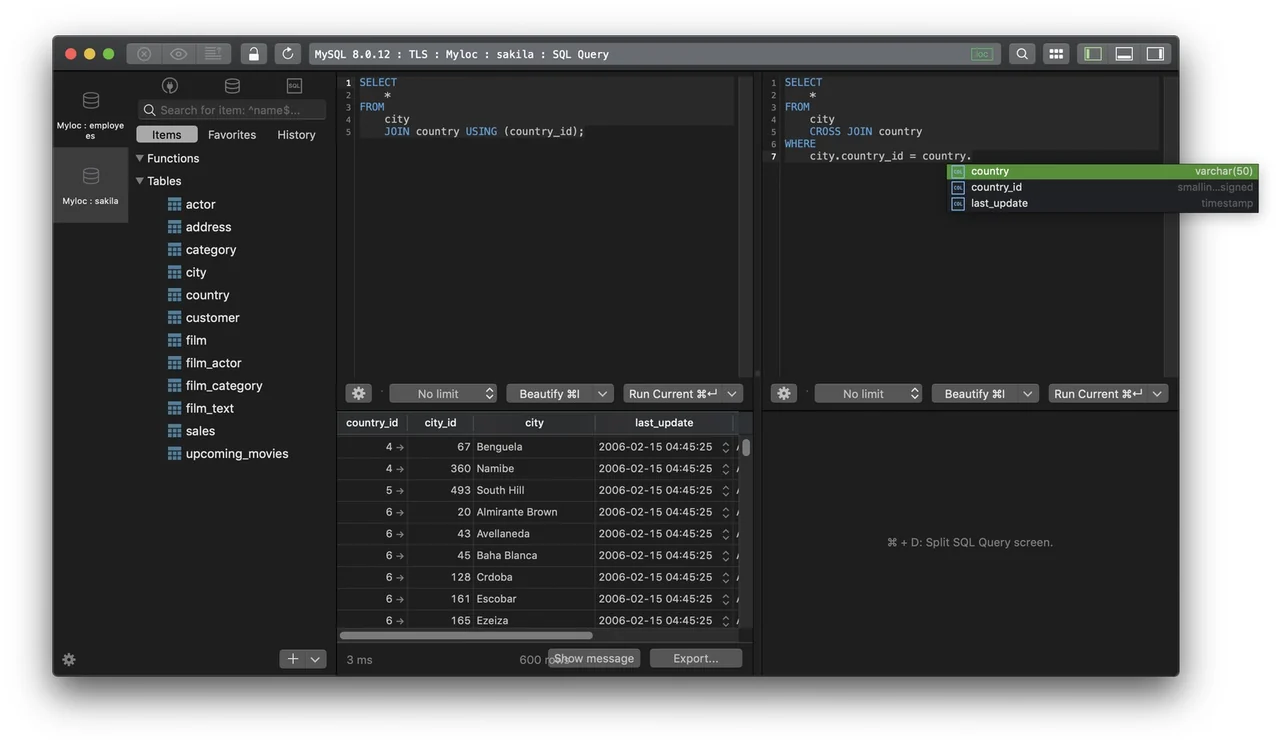The height and width of the screenshot is (746, 1280).
Task: Open the right pane's No limit dropdown
Action: pyautogui.click(x=868, y=394)
